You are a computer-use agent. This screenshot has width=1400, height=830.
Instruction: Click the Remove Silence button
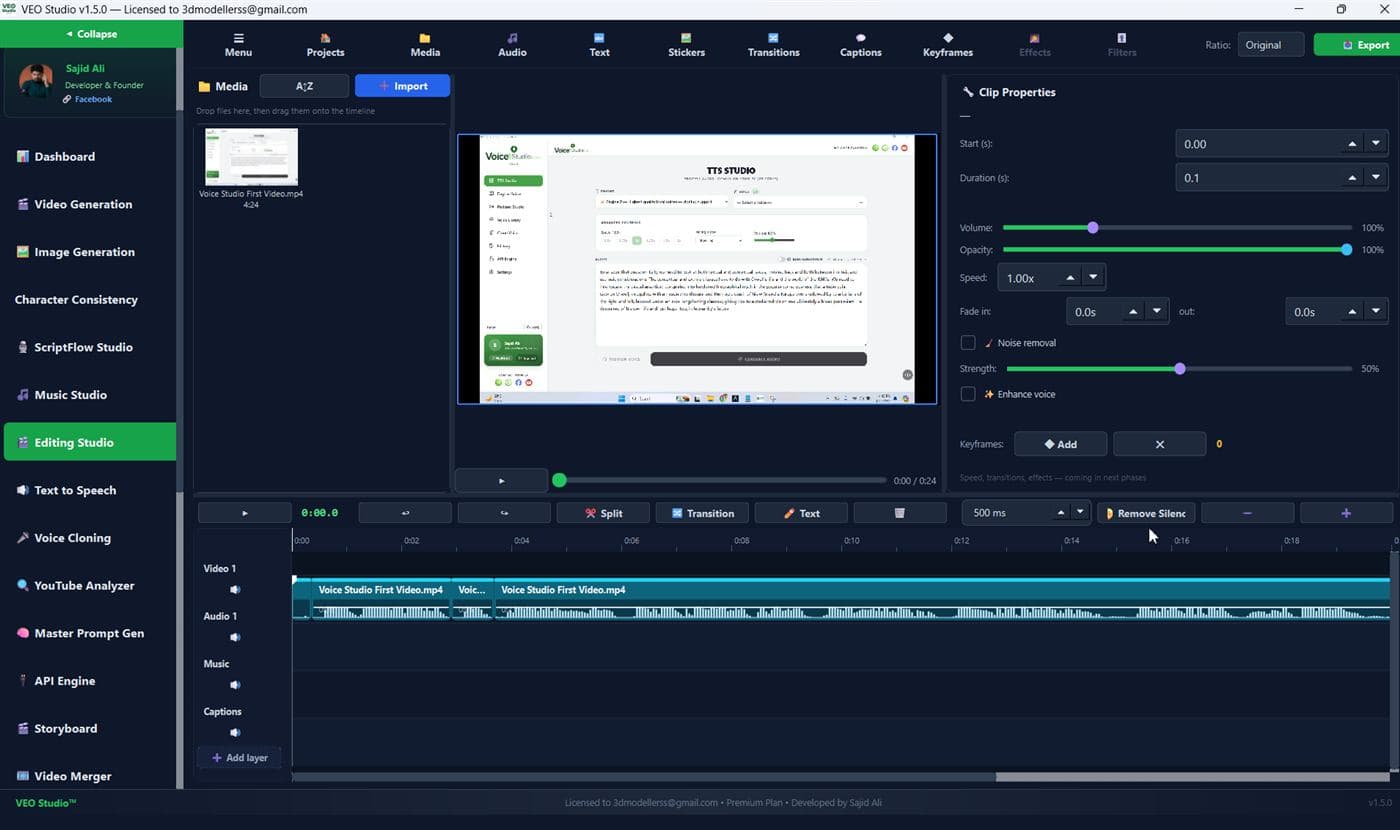1145,513
